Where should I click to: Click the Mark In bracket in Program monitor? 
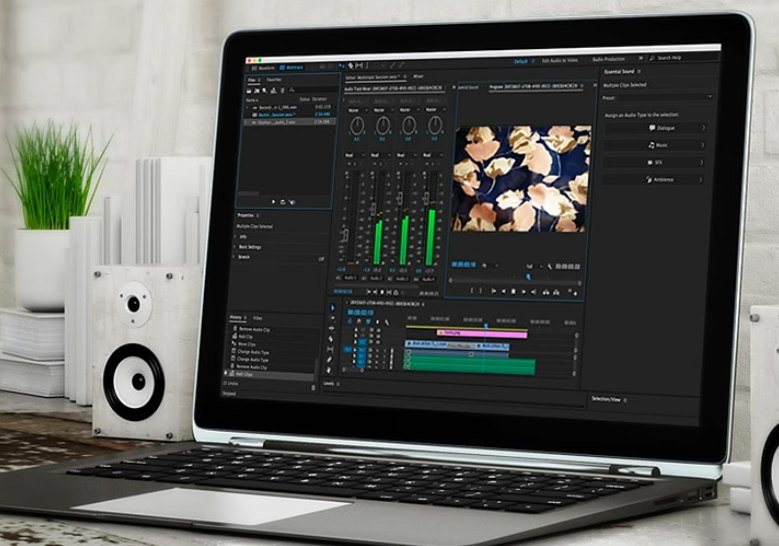pos(471,291)
